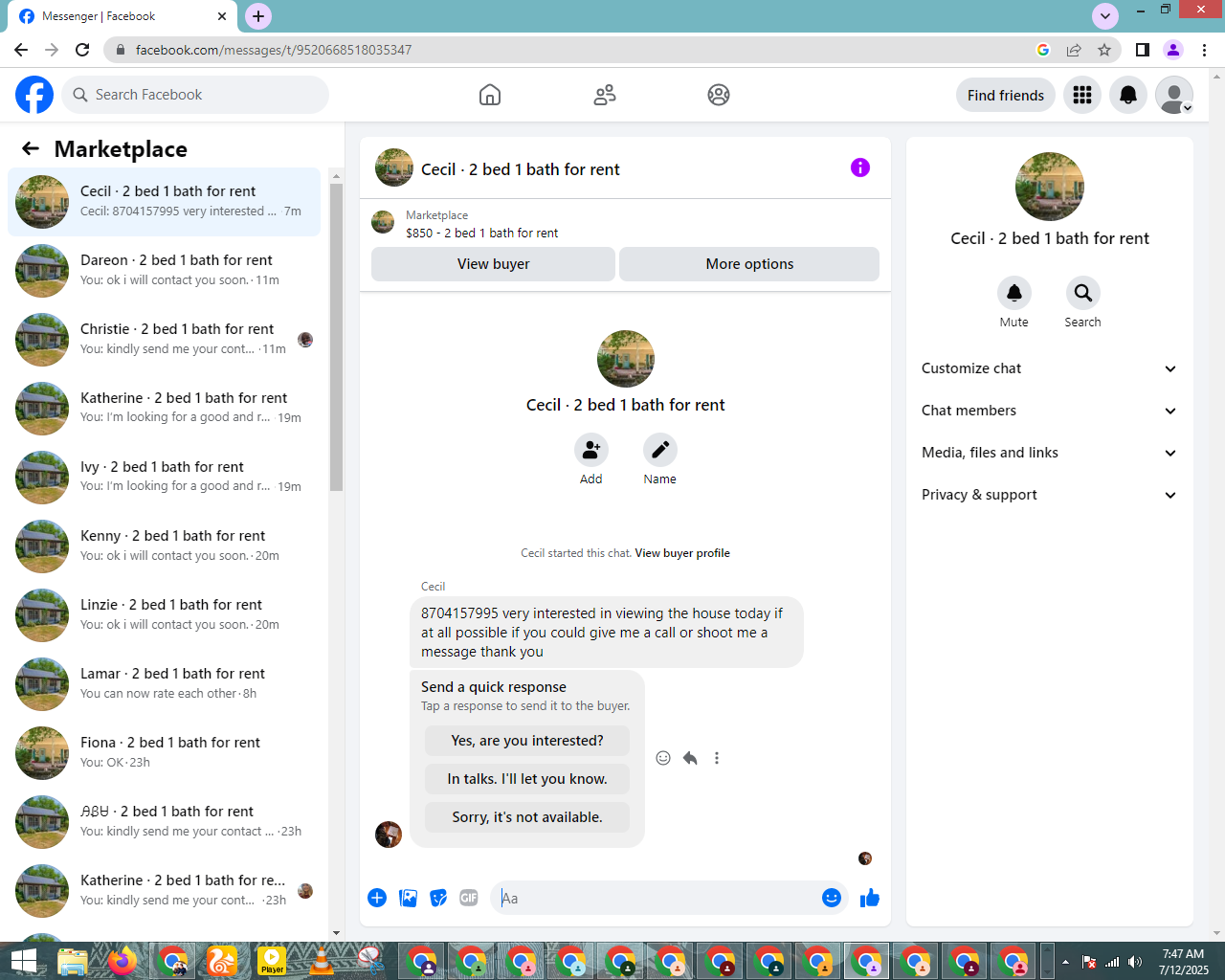The image size is (1225, 980).
Task: Open the View buyer profile link
Action: (682, 553)
